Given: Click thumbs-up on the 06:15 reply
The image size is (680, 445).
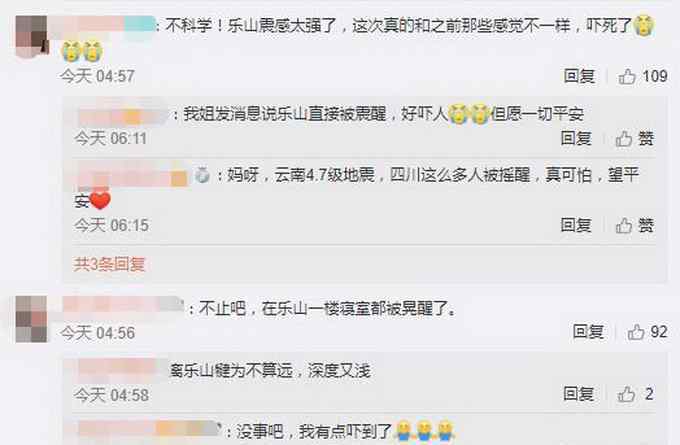Looking at the screenshot, I should pyautogui.click(x=624, y=226).
